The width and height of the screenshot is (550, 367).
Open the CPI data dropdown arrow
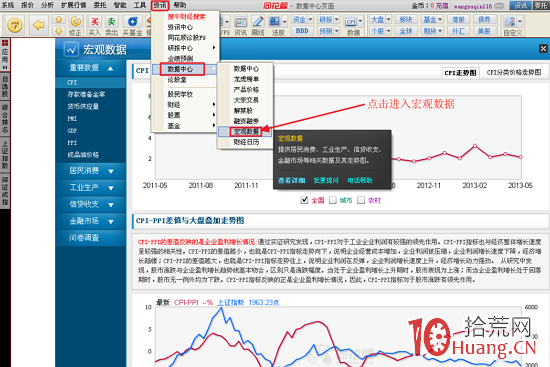(361, 21)
